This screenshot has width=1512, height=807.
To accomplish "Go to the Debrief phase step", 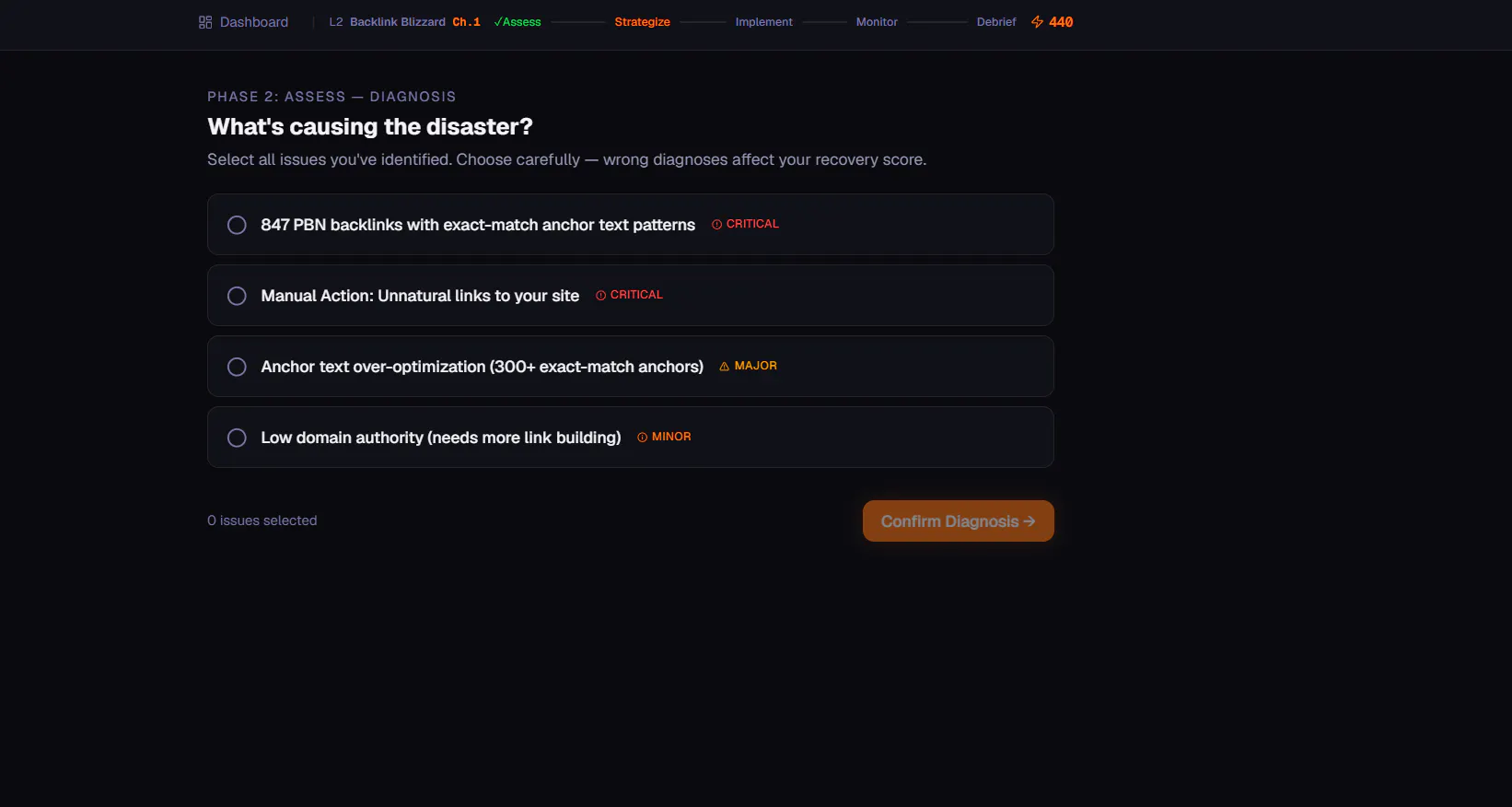I will 996,22.
